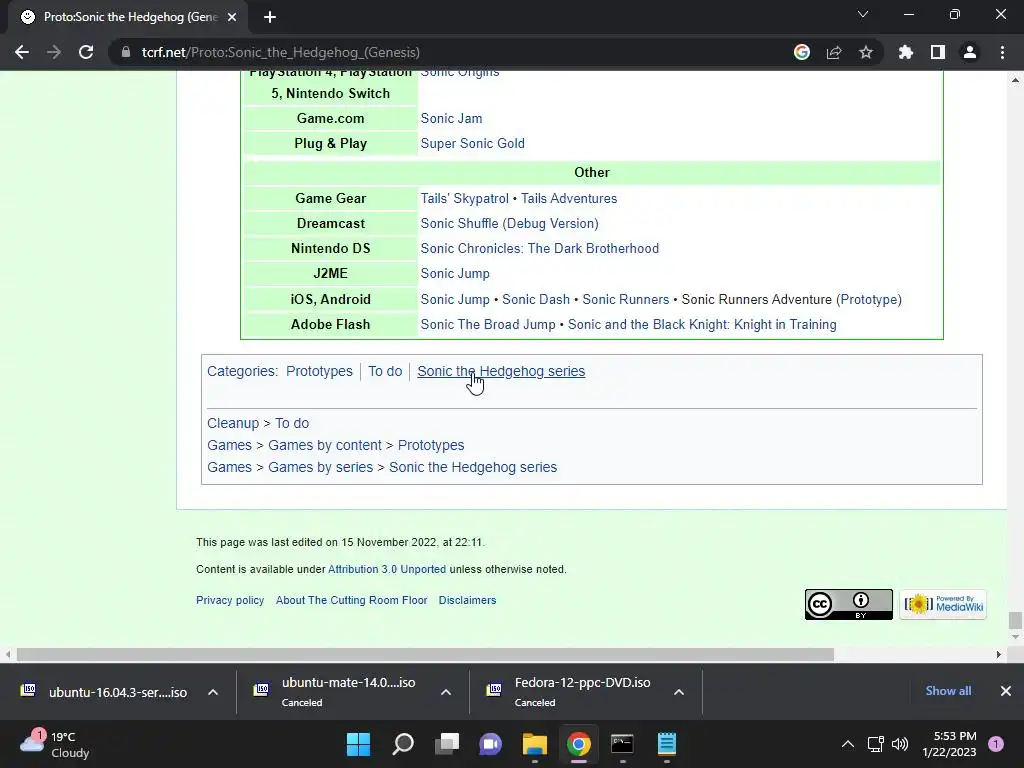The height and width of the screenshot is (768, 1024).
Task: Click the forward navigation arrow
Action: pyautogui.click(x=54, y=52)
